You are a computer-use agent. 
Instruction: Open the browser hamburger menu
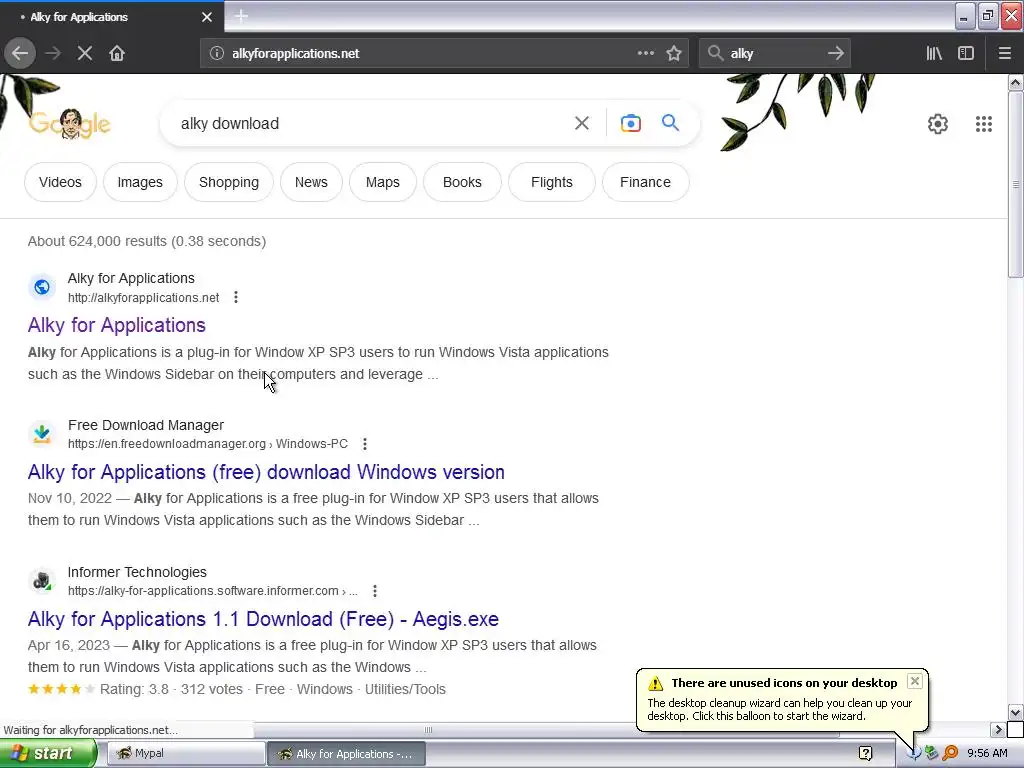[1004, 53]
